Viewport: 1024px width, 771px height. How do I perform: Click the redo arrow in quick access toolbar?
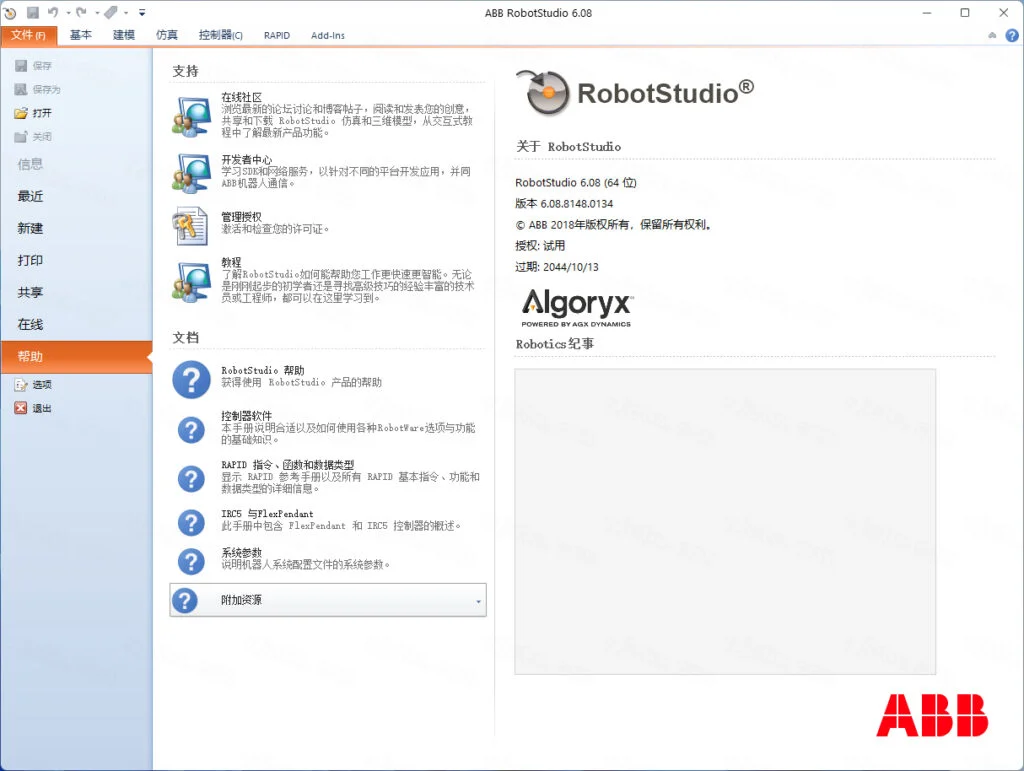(81, 12)
